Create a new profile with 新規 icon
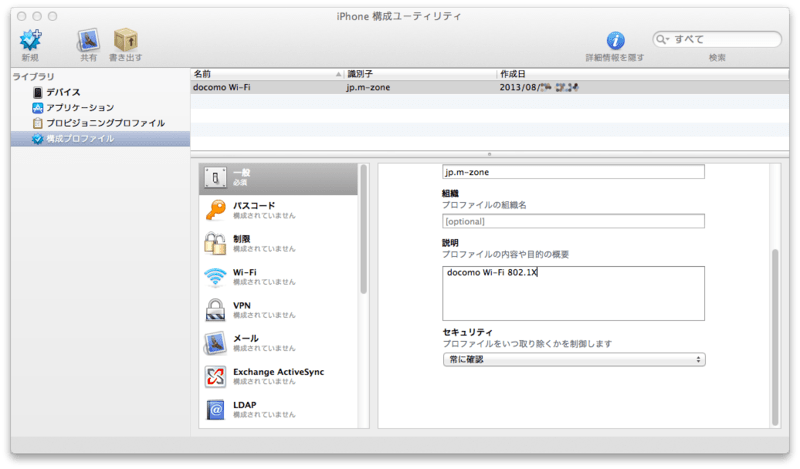This screenshot has height=469, width=800. [31, 40]
